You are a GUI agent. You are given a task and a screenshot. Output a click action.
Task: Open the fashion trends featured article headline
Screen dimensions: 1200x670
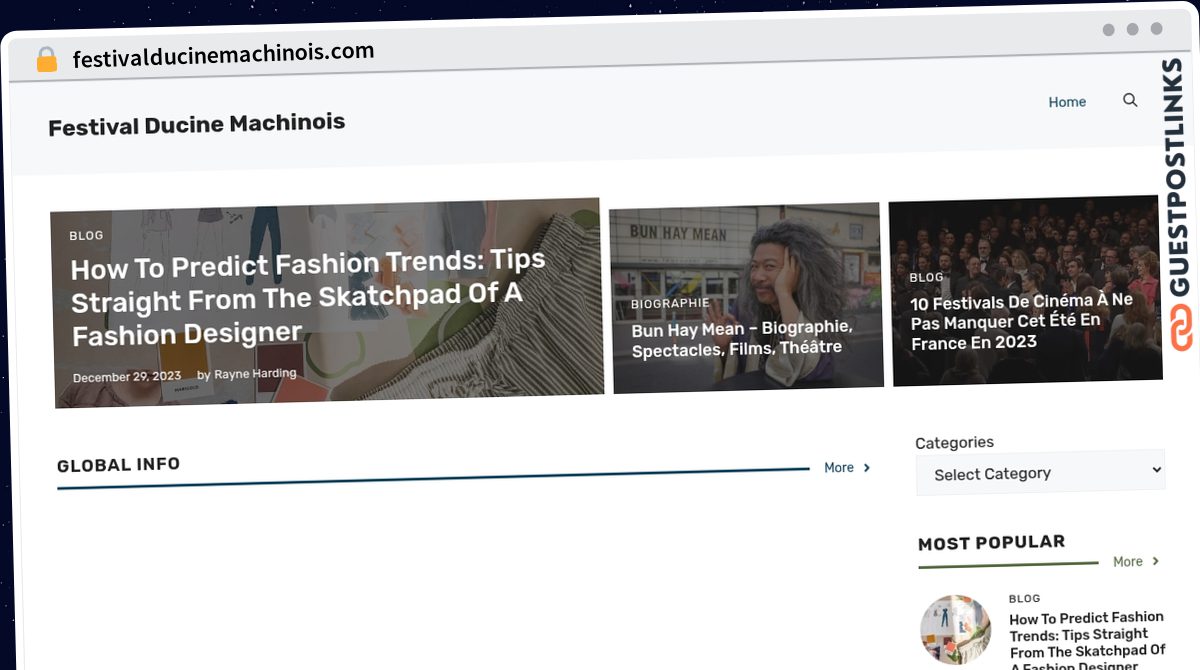308,298
